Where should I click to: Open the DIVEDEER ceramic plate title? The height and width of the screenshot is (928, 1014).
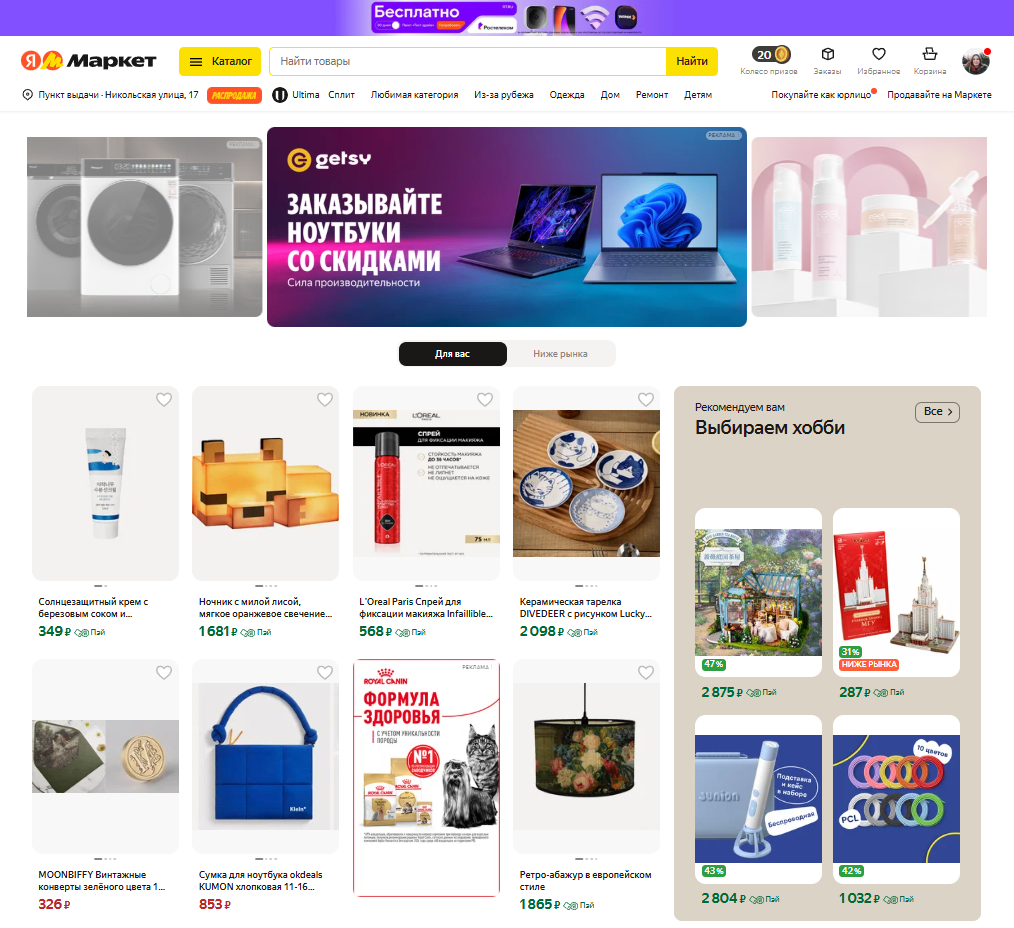586,608
